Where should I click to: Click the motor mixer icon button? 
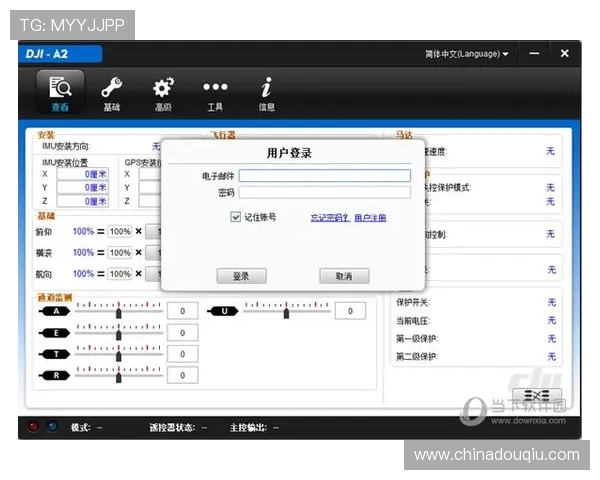click(x=537, y=395)
